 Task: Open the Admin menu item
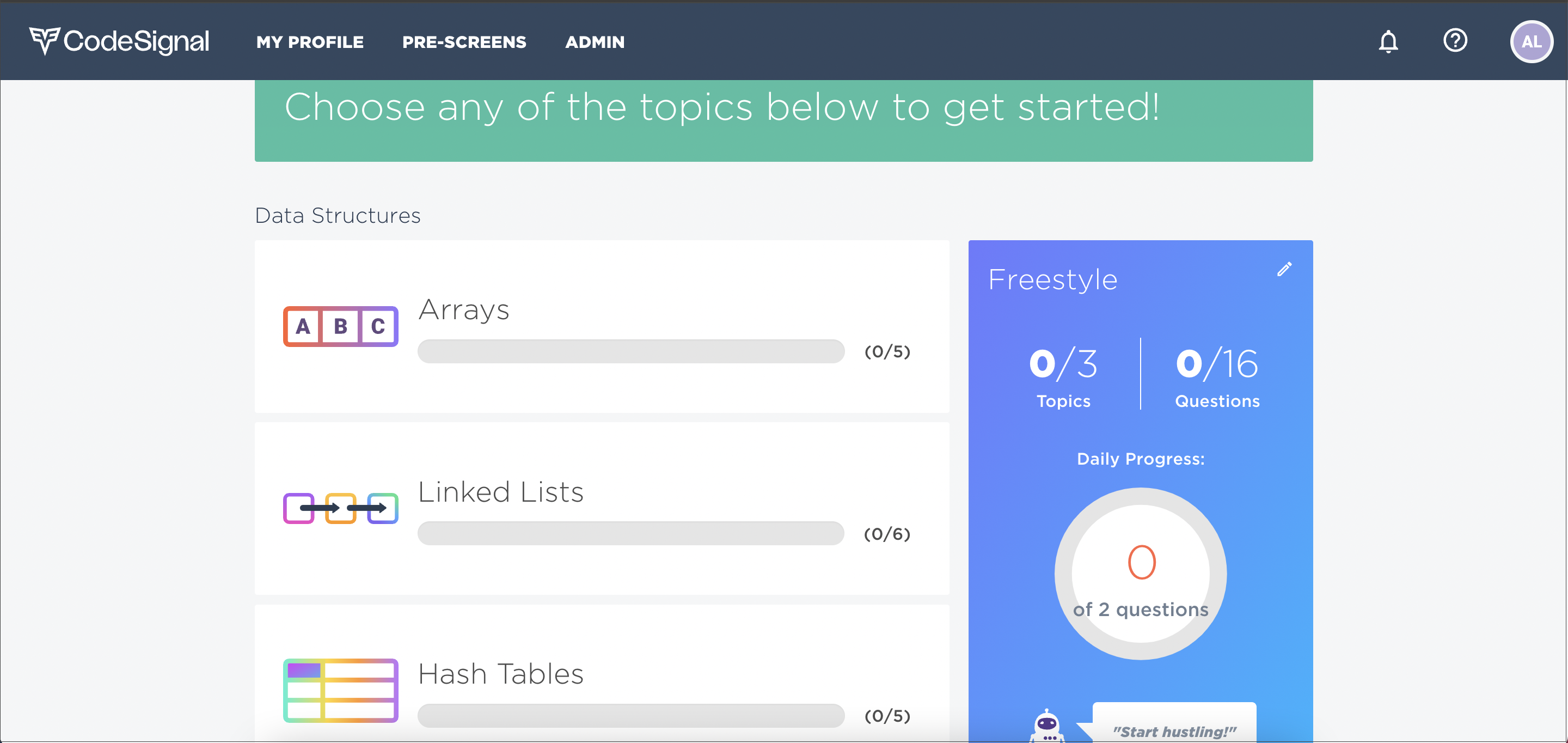click(595, 42)
